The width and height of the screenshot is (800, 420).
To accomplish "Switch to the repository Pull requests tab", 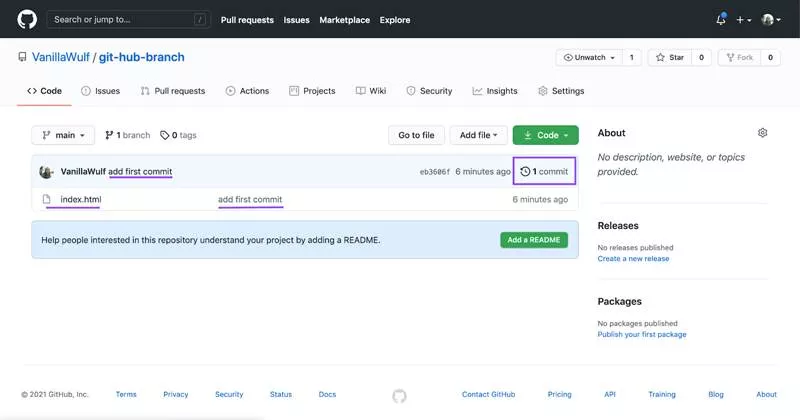I will coord(173,91).
